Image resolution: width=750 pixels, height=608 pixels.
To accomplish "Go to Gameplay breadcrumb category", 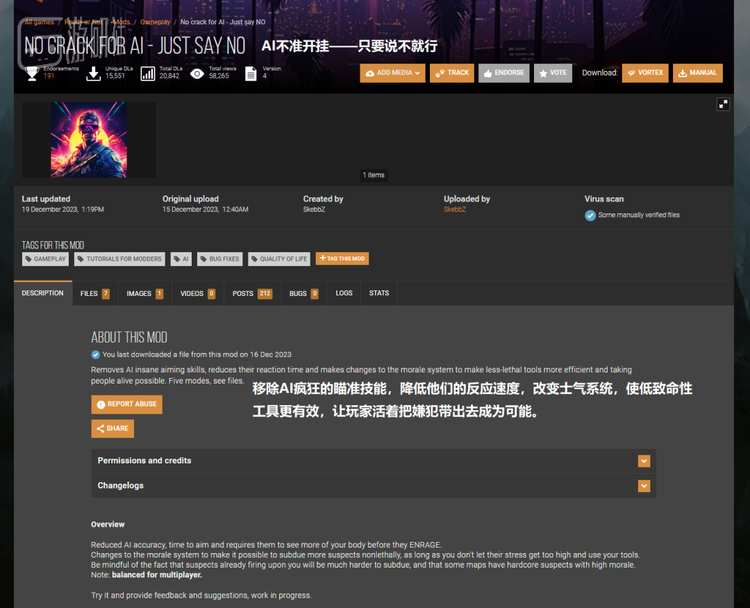I will 155,22.
